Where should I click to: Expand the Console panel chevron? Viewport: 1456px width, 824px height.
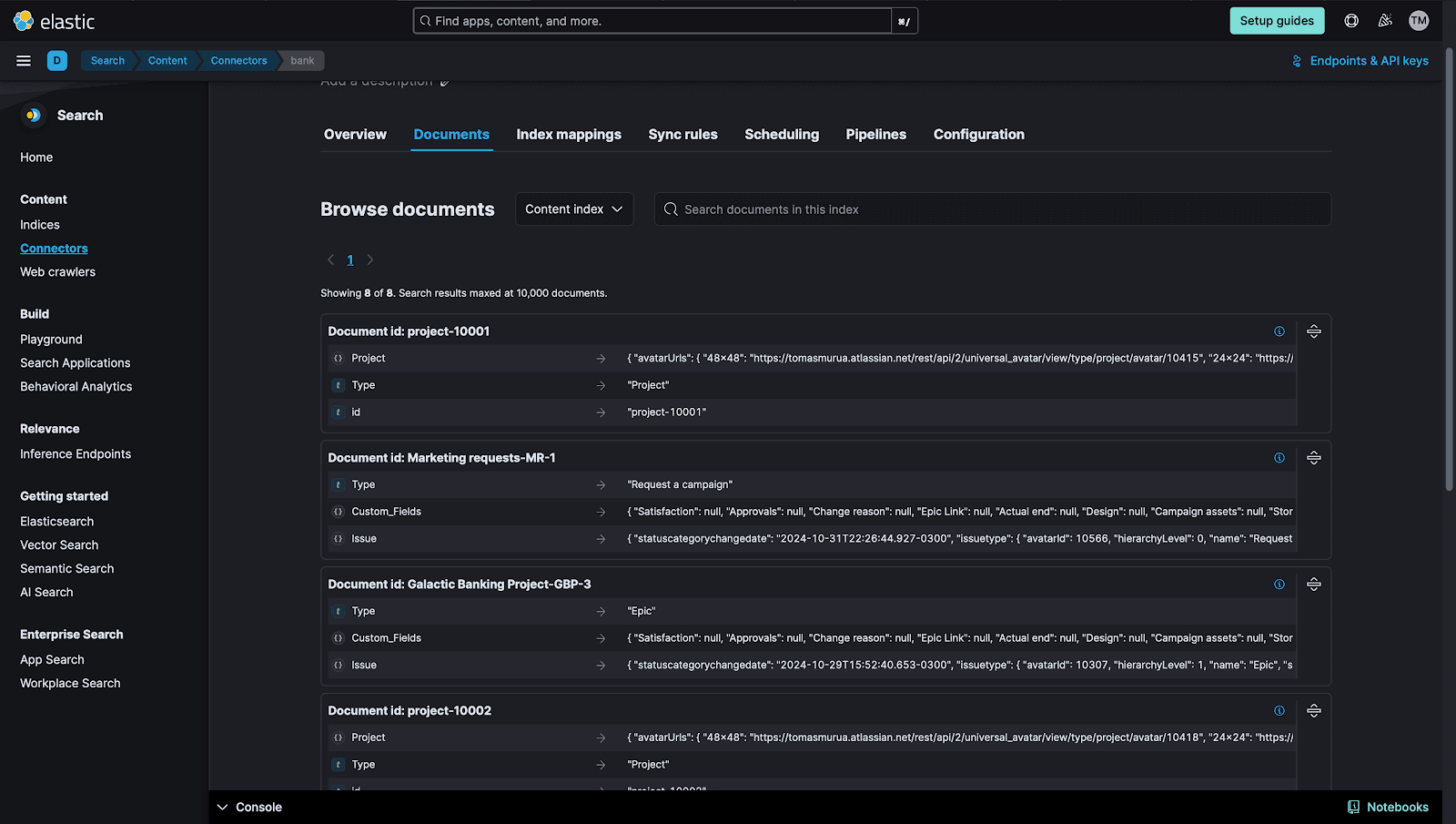coord(223,807)
